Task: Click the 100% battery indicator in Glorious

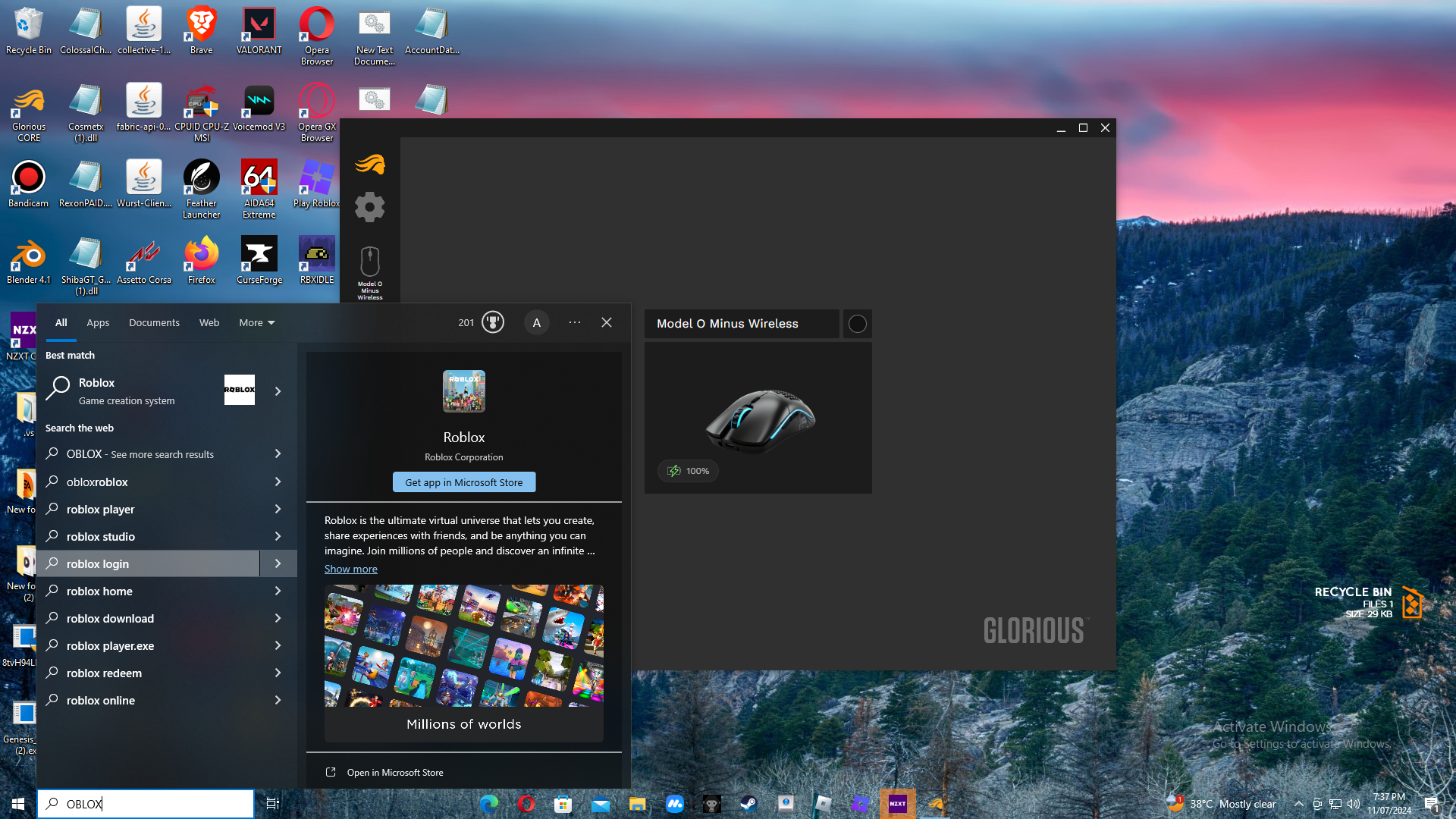Action: point(688,471)
